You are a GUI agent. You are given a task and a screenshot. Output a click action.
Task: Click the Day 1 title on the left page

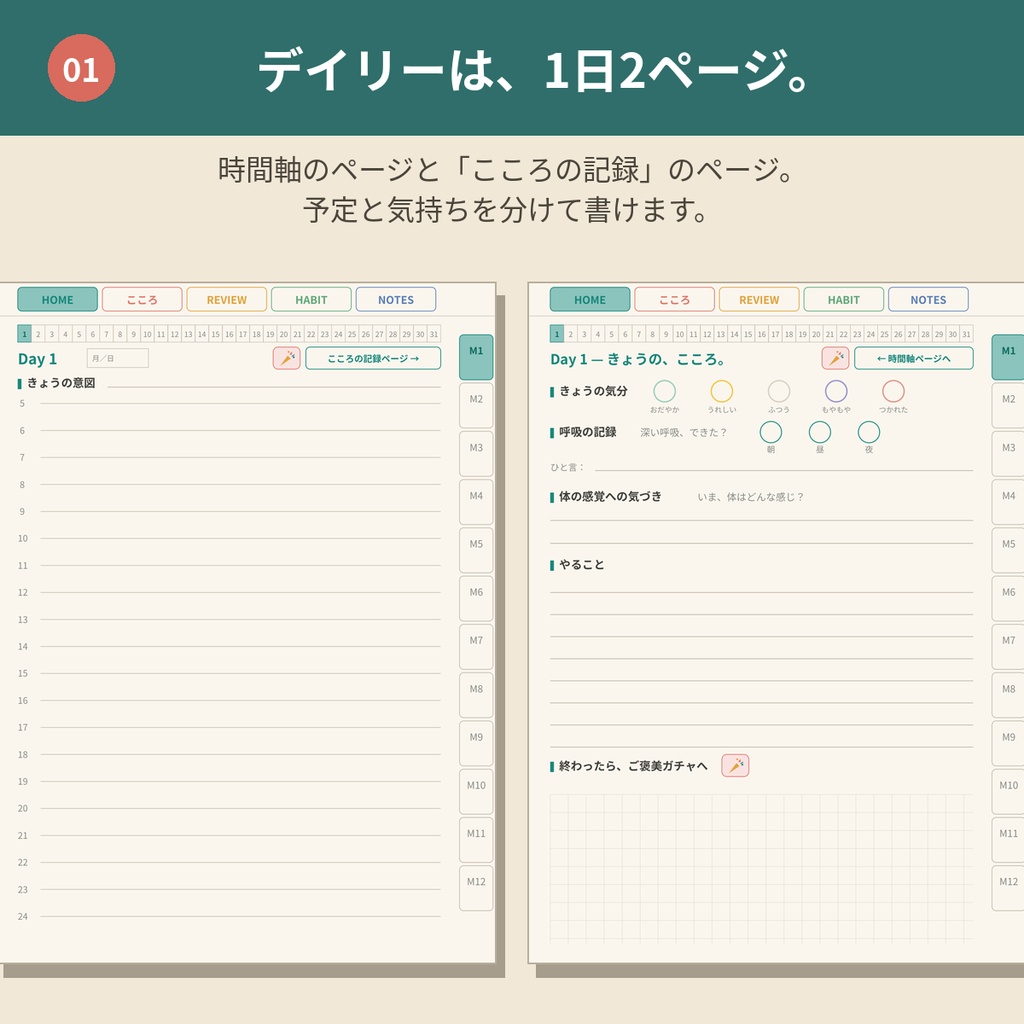tap(37, 359)
